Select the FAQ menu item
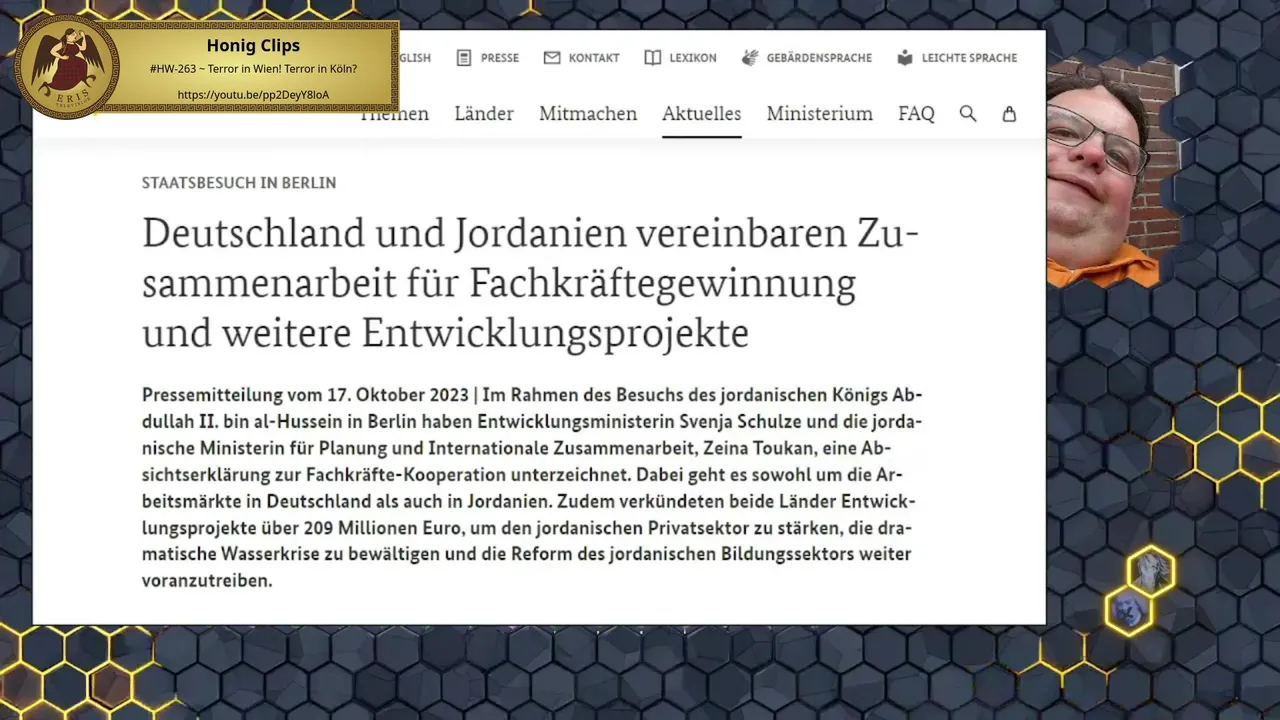Image resolution: width=1280 pixels, height=720 pixels. (916, 114)
